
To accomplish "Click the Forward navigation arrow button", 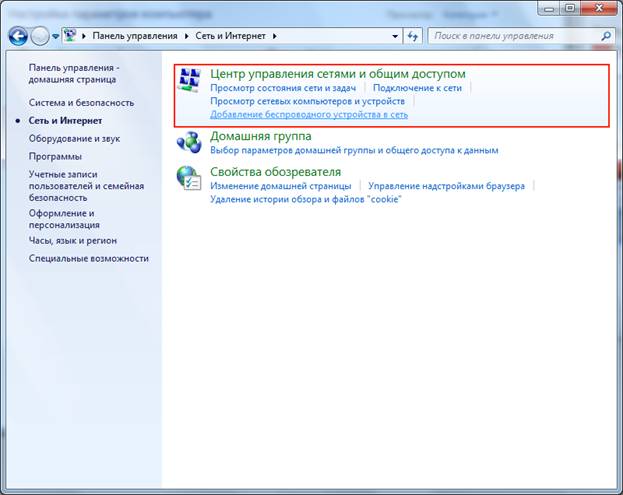I will (40, 35).
